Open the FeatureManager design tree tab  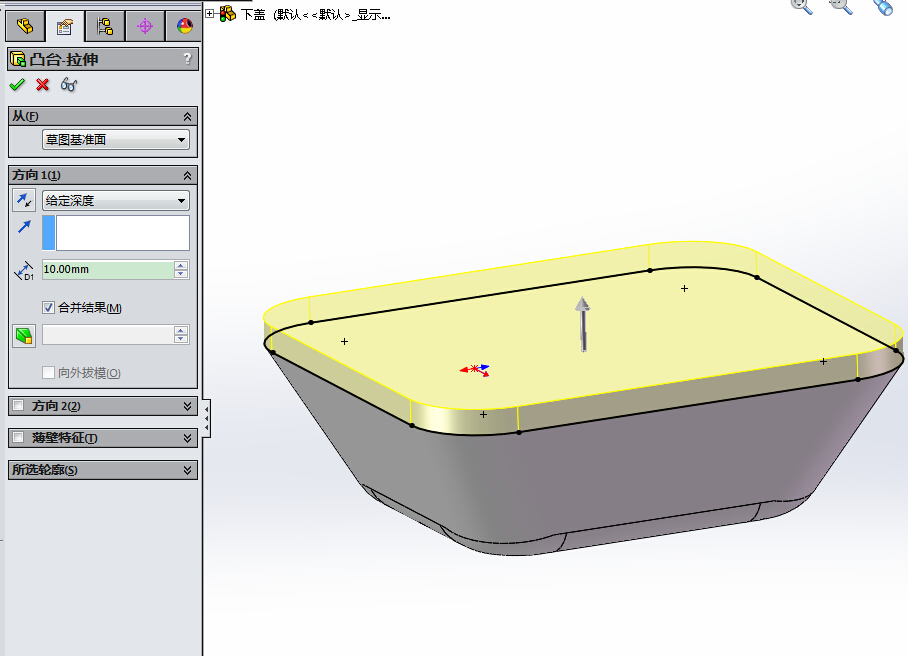(x=25, y=27)
